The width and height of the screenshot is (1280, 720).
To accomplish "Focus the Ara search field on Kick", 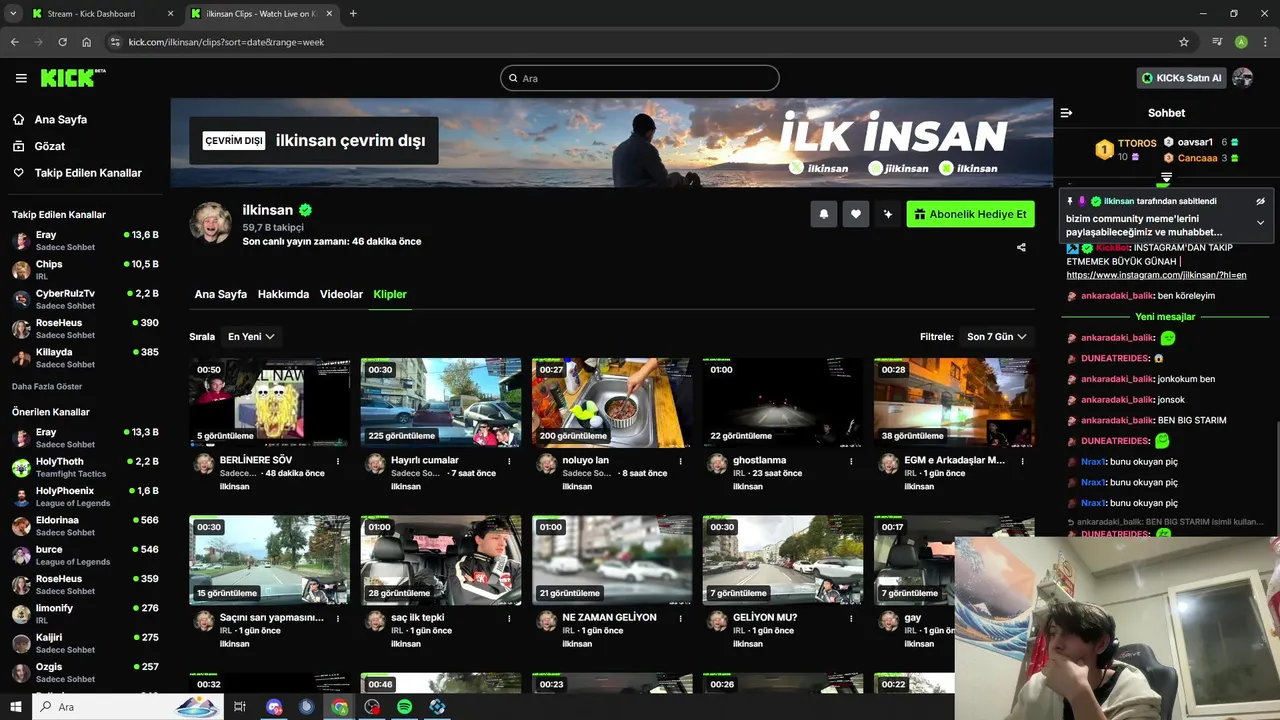I will click(x=640, y=78).
